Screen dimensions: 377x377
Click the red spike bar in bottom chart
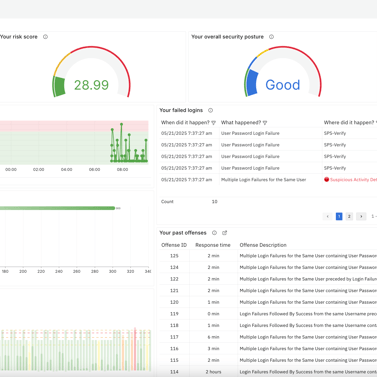tap(135, 349)
